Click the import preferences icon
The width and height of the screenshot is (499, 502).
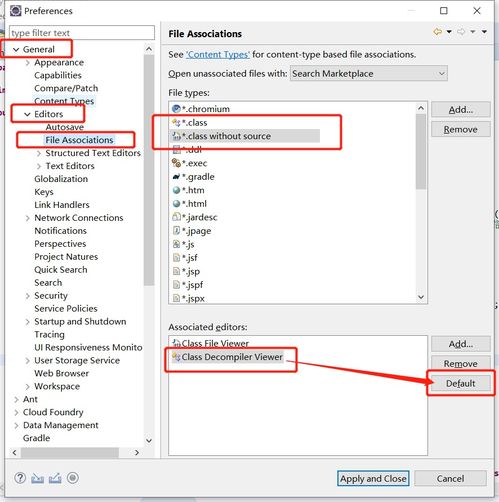tap(37, 478)
